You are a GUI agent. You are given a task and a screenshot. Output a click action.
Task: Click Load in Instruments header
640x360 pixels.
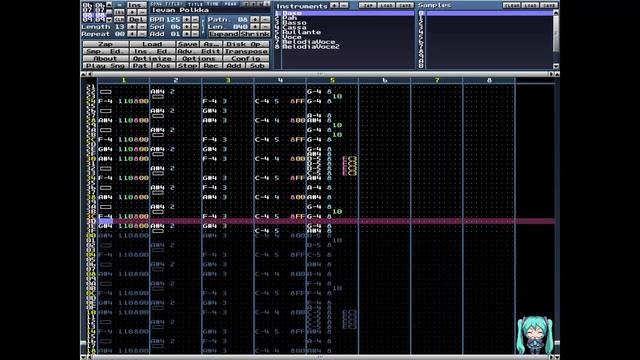pyautogui.click(x=386, y=5)
